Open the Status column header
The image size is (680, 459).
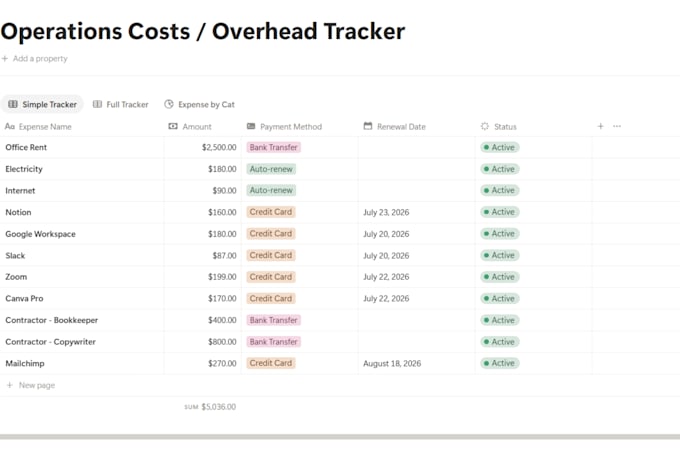coord(499,127)
